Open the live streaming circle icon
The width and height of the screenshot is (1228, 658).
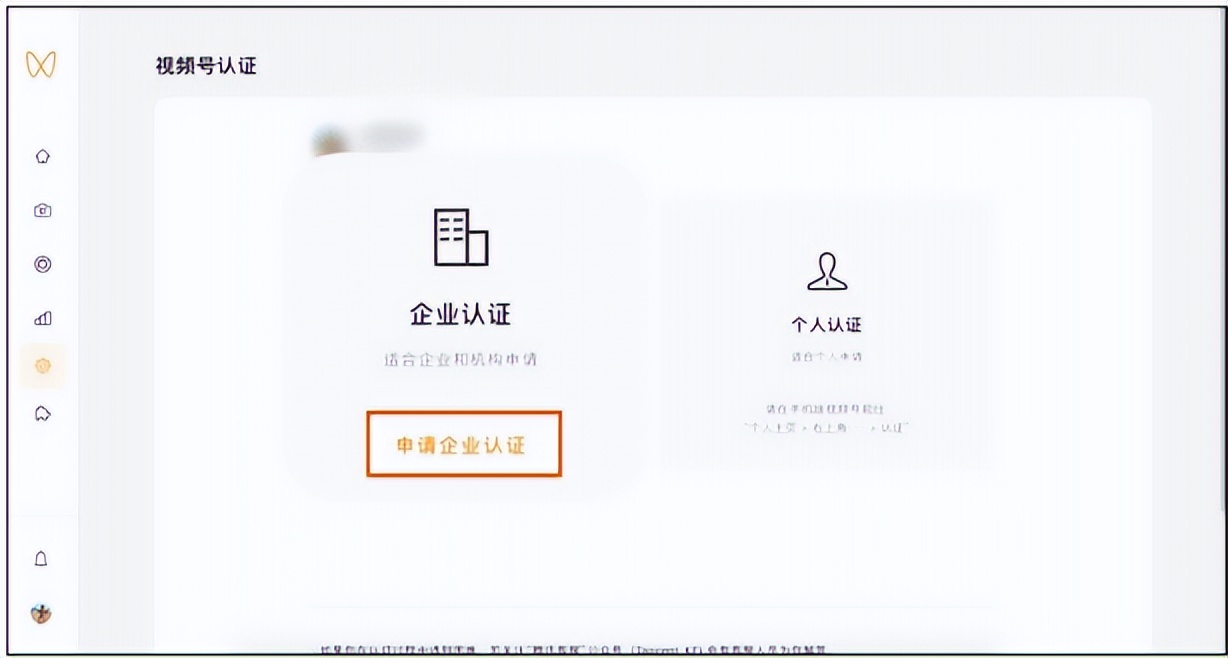(40, 264)
